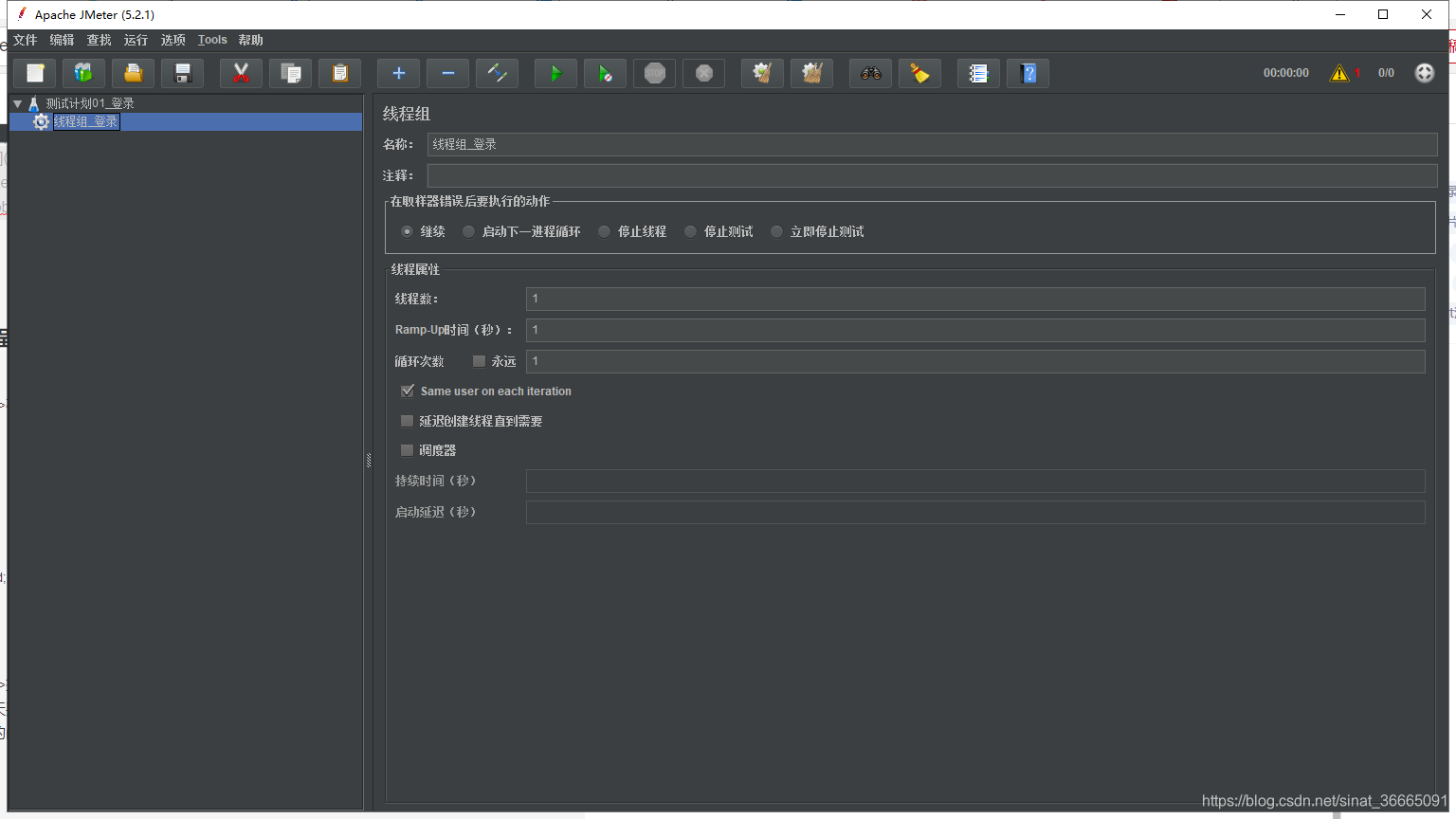1456x819 pixels.
Task: Select the 停止测试 radio option
Action: click(690, 231)
